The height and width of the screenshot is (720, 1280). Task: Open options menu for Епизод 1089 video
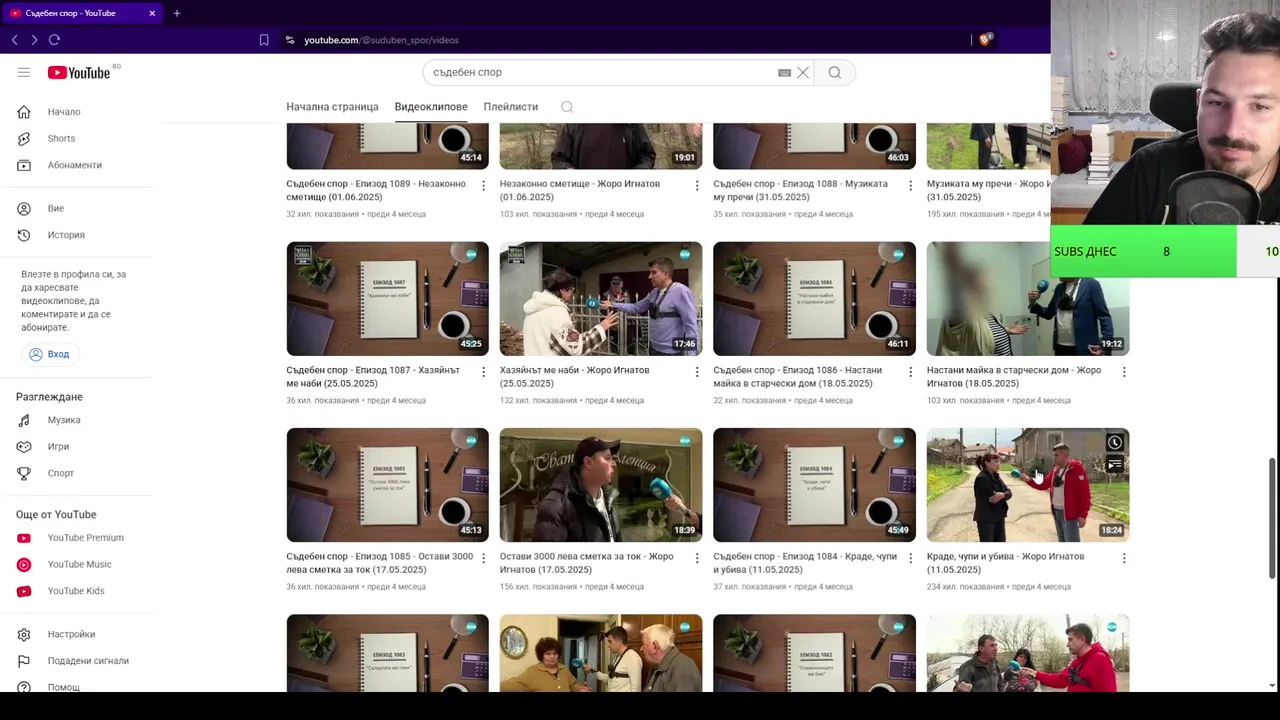tap(483, 185)
